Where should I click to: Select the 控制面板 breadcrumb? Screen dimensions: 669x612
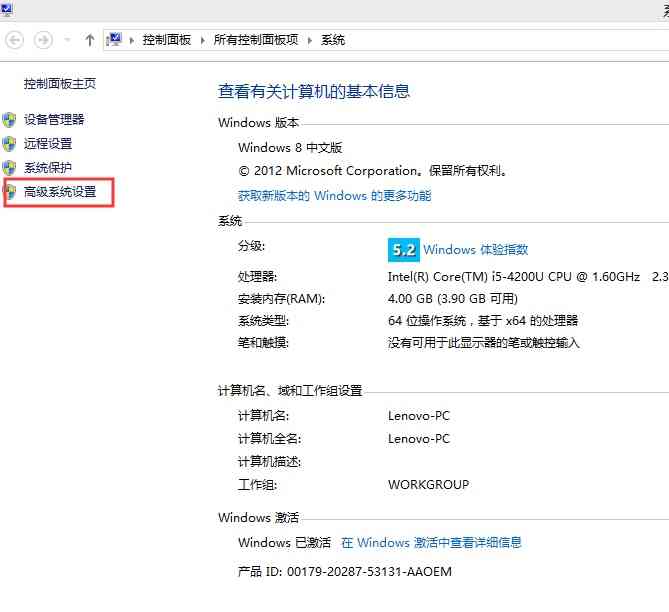pos(167,40)
